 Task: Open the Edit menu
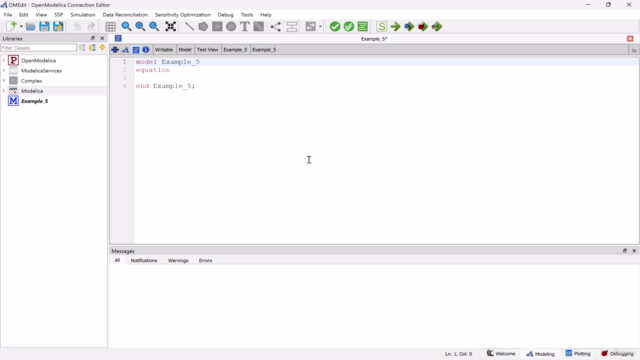click(x=24, y=15)
